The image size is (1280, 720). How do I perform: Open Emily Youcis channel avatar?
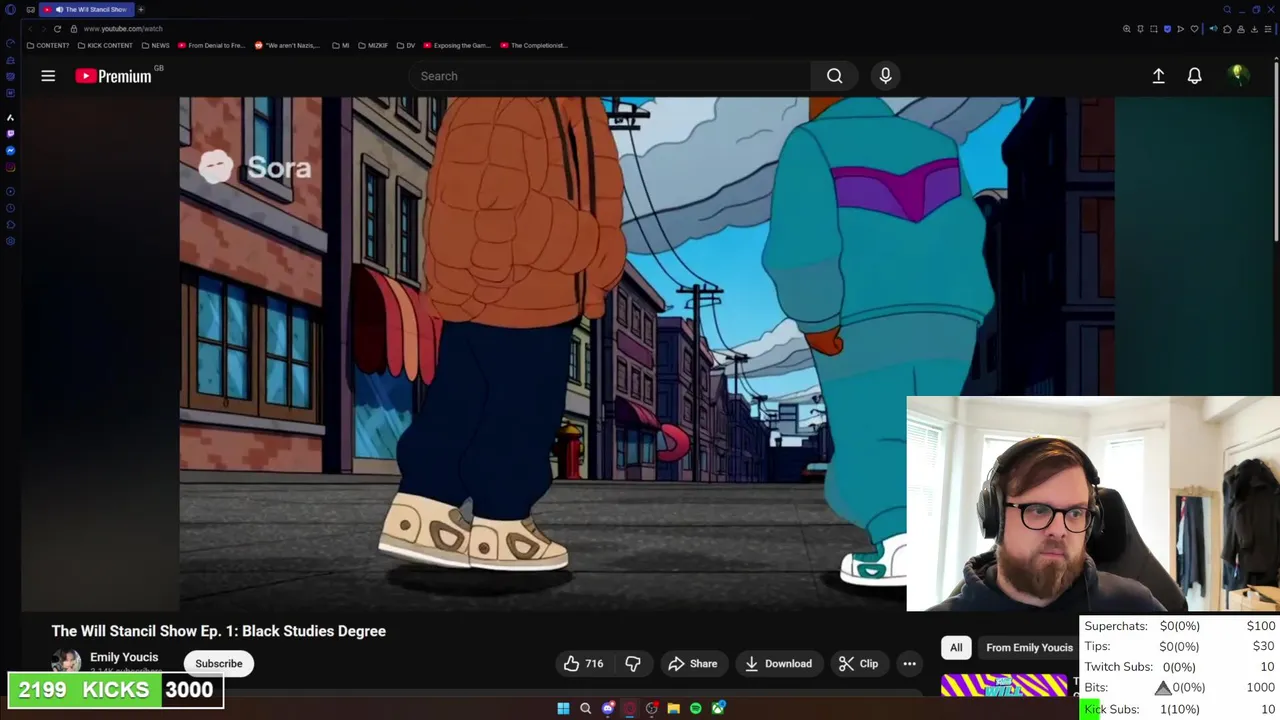click(66, 662)
